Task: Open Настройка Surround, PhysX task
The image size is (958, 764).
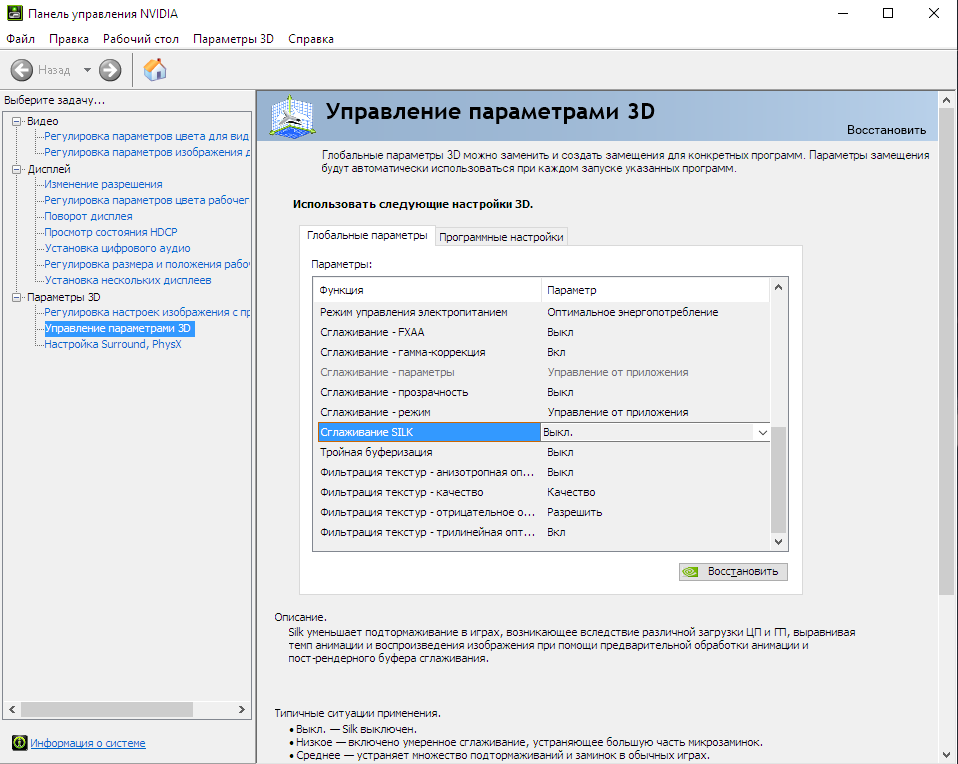Action: point(112,344)
